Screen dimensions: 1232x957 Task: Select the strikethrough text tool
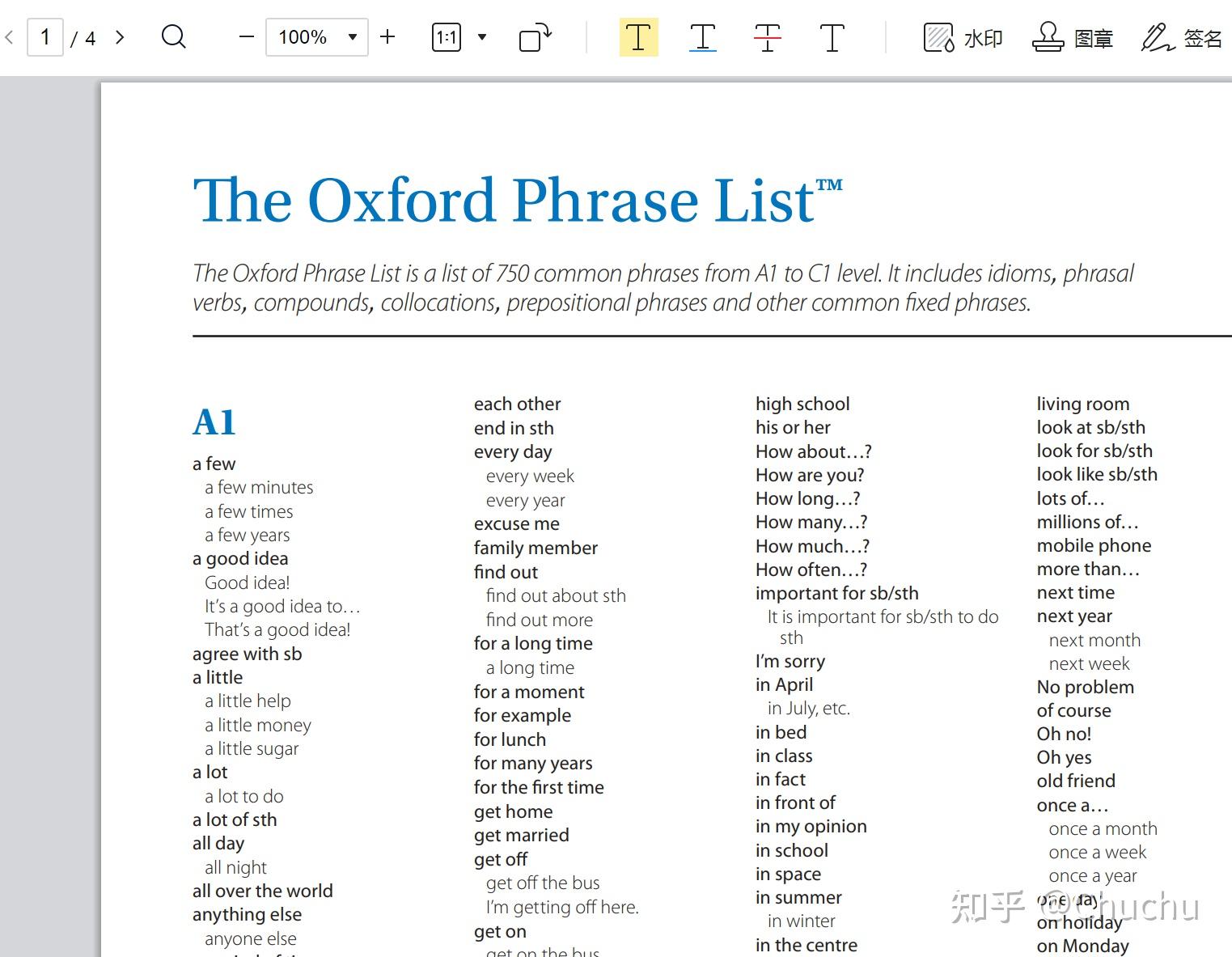click(x=767, y=37)
